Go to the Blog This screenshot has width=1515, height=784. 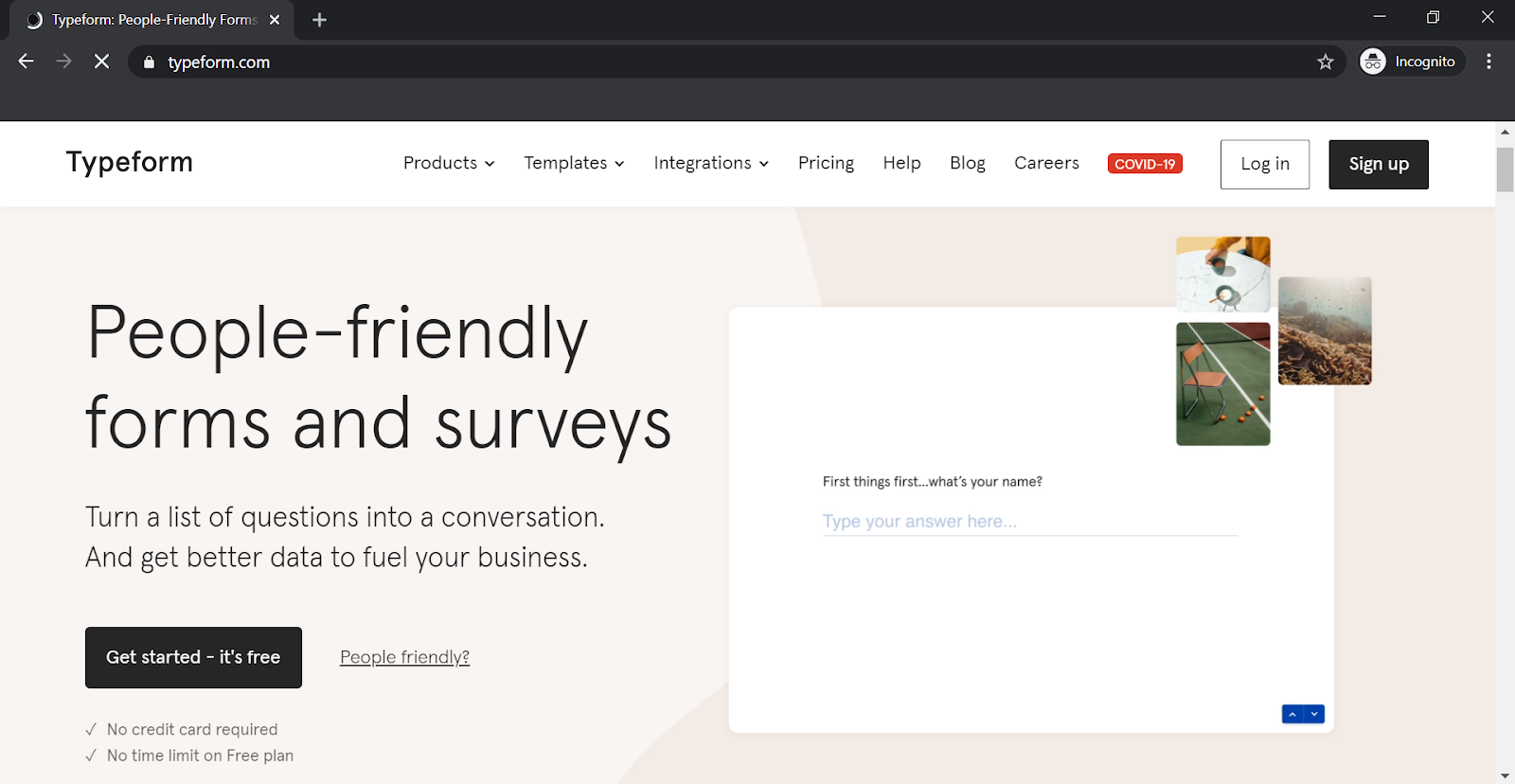968,163
